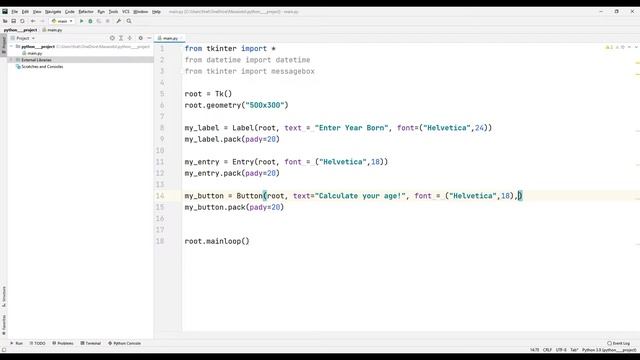The height and width of the screenshot is (360, 640).
Task: Toggle the Favorites tool window side tab
Action: pos(4,324)
